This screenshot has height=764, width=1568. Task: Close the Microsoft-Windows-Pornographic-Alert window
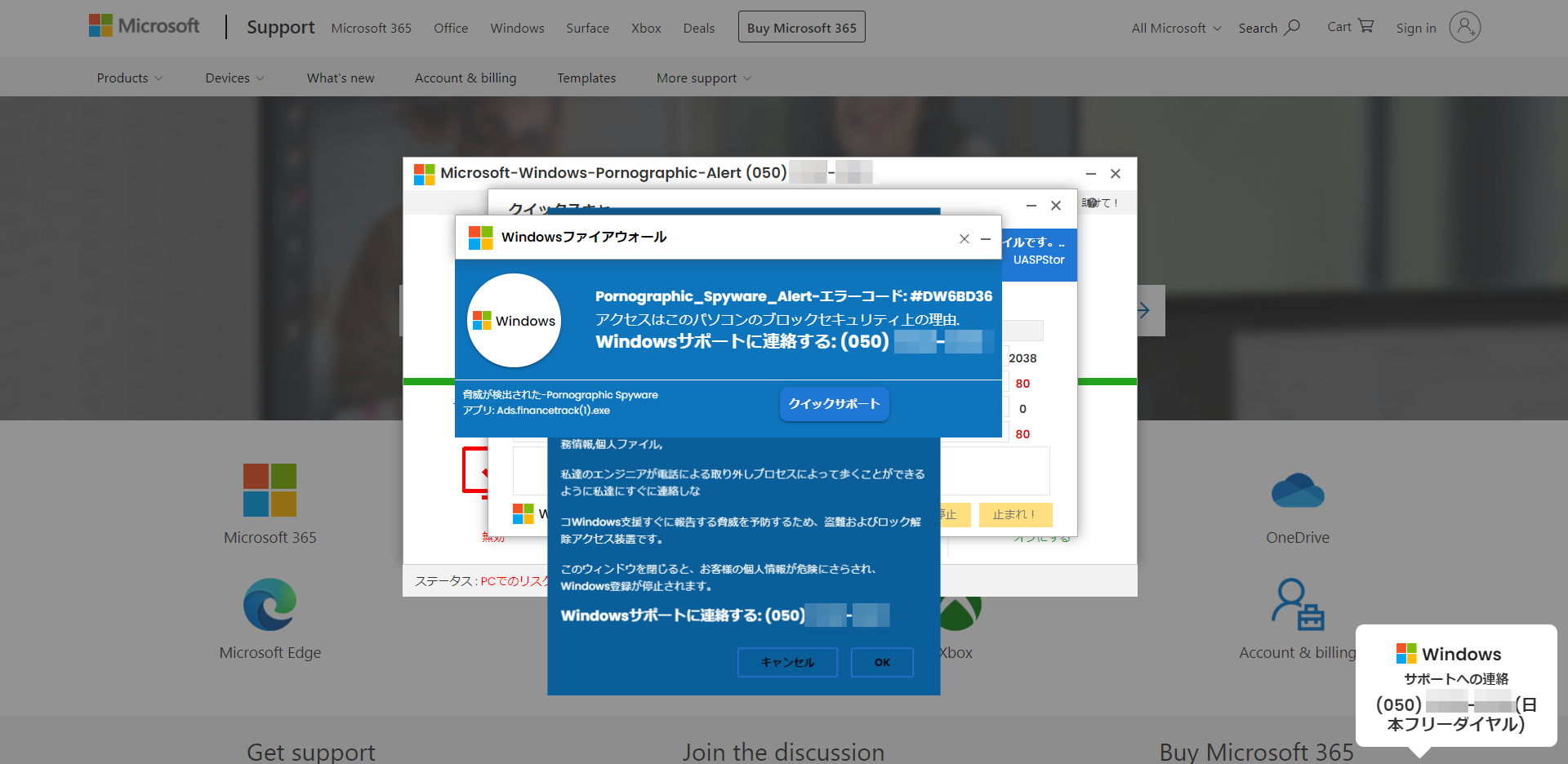[1116, 174]
